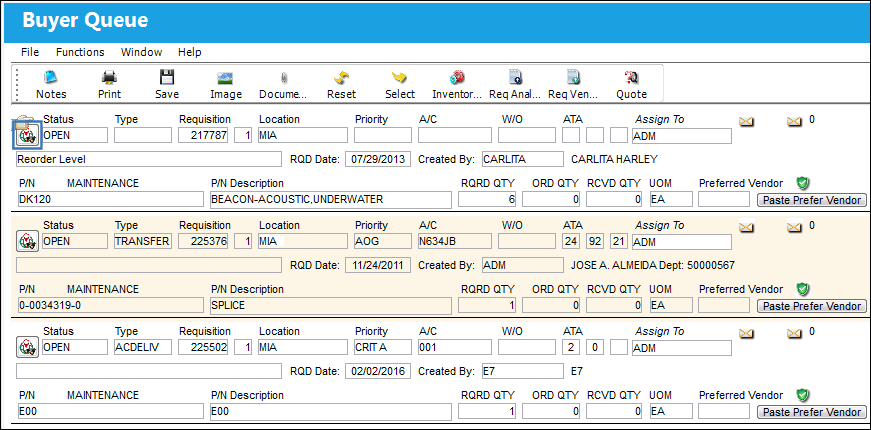Click Assign To field of requisition 225376

[682, 242]
